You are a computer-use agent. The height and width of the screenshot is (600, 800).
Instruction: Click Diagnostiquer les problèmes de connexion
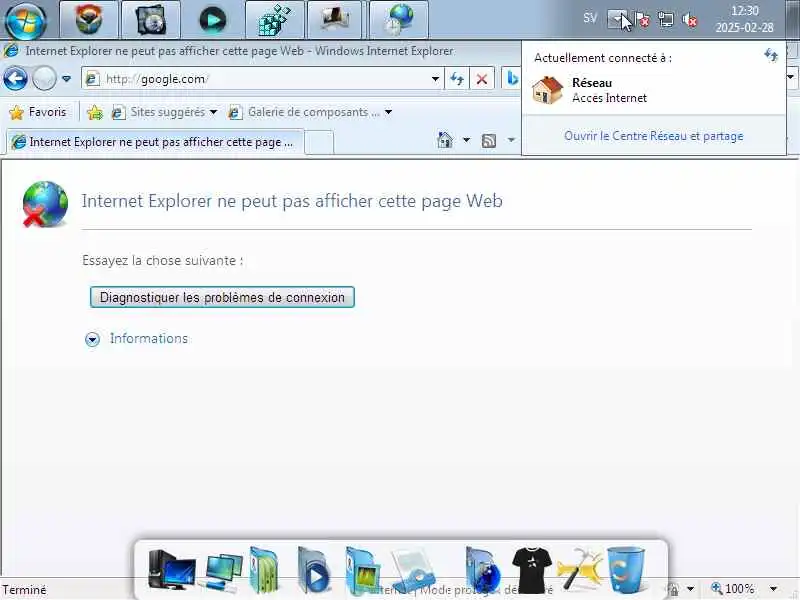(222, 297)
